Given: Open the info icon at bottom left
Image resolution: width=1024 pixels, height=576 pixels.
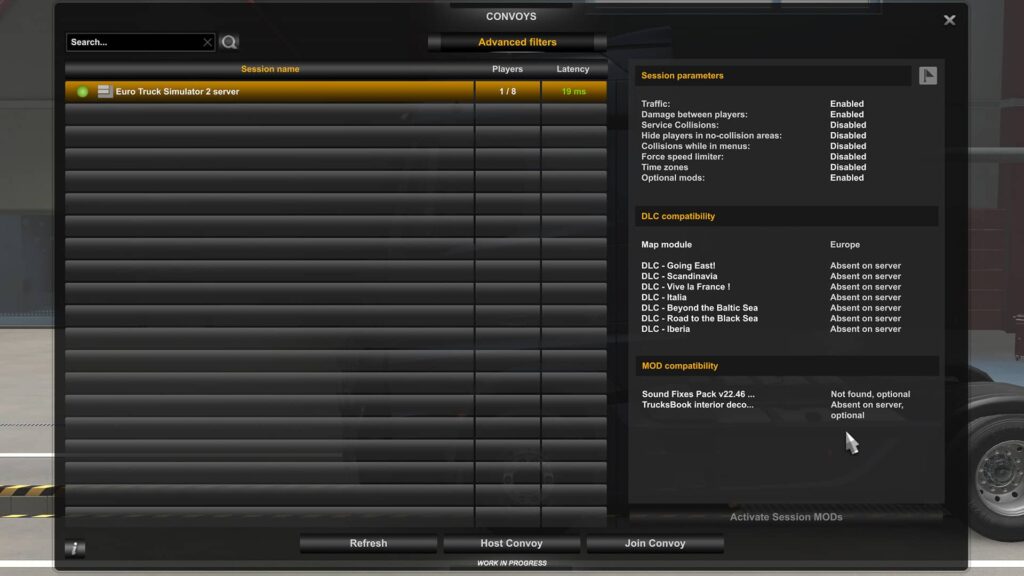Looking at the screenshot, I should click(x=74, y=548).
